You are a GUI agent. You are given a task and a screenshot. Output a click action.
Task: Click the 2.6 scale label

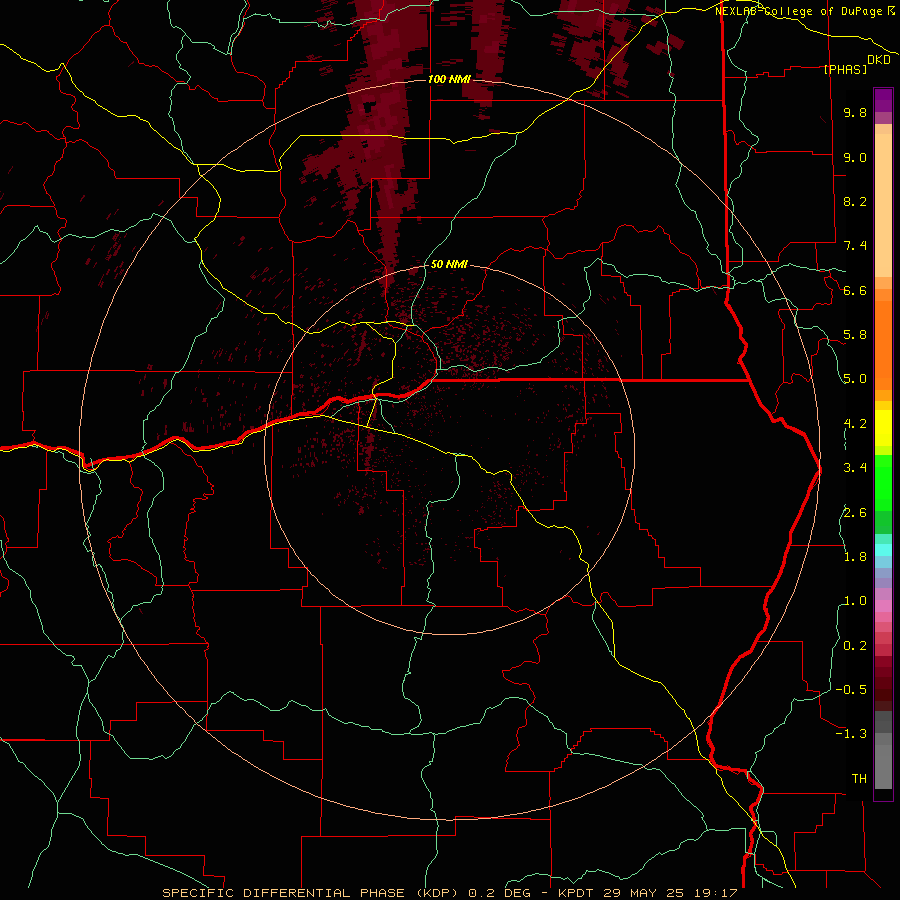pyautogui.click(x=855, y=513)
